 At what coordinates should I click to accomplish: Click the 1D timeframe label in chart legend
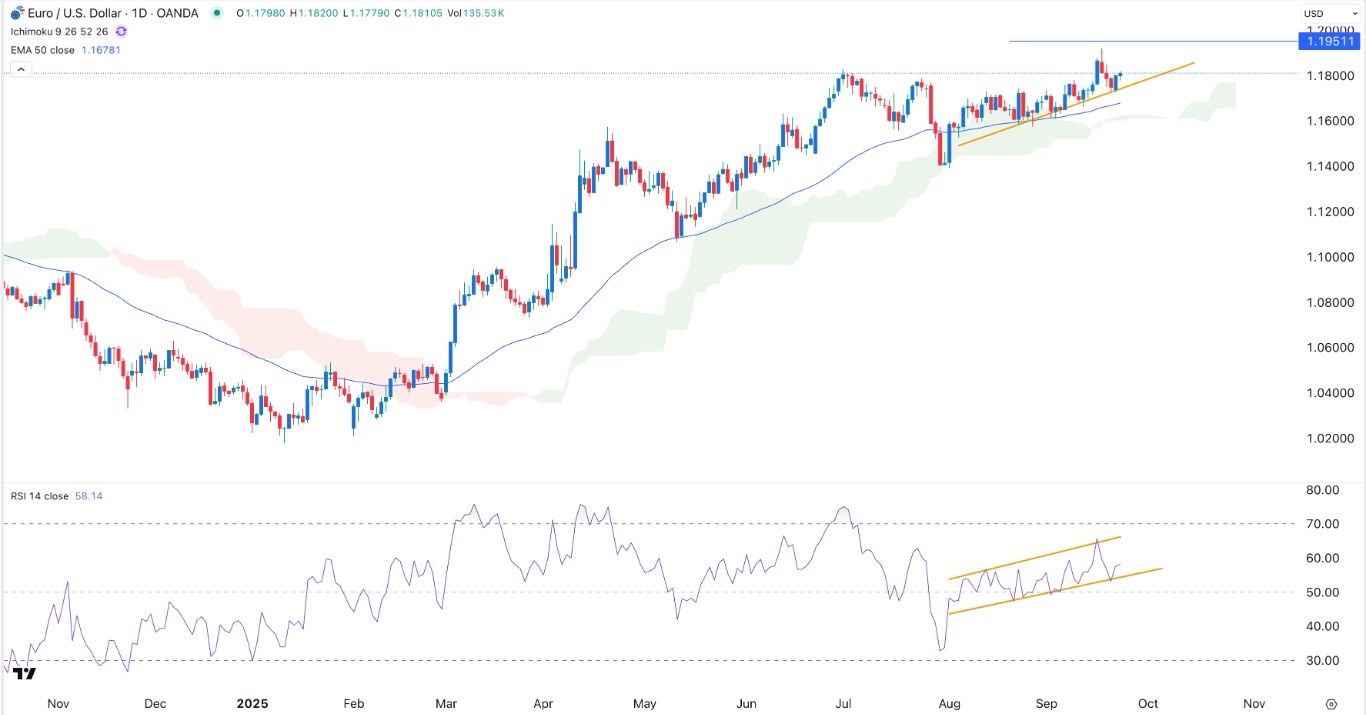coord(139,12)
